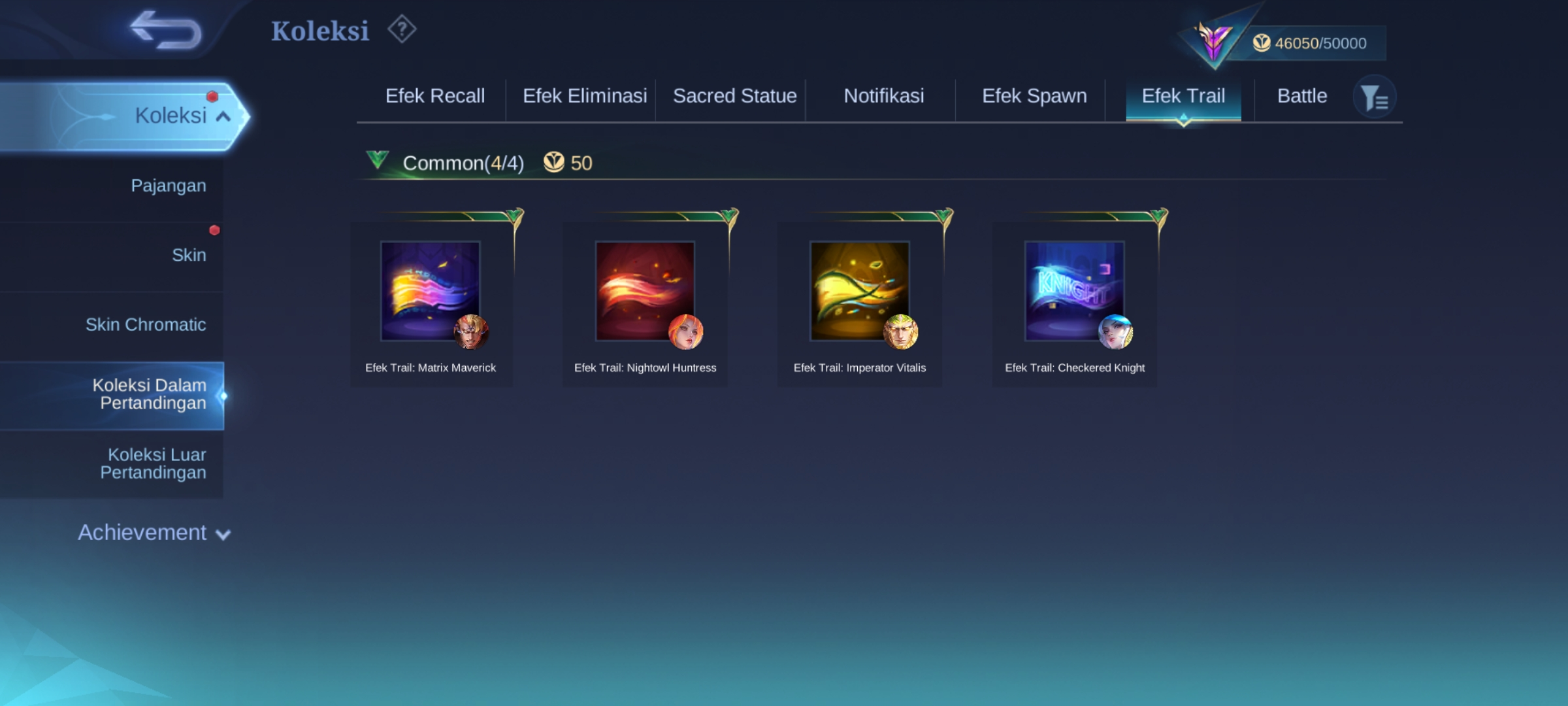Click the hero avatar on Matrix Maverick
The image size is (1568, 706).
pos(471,331)
